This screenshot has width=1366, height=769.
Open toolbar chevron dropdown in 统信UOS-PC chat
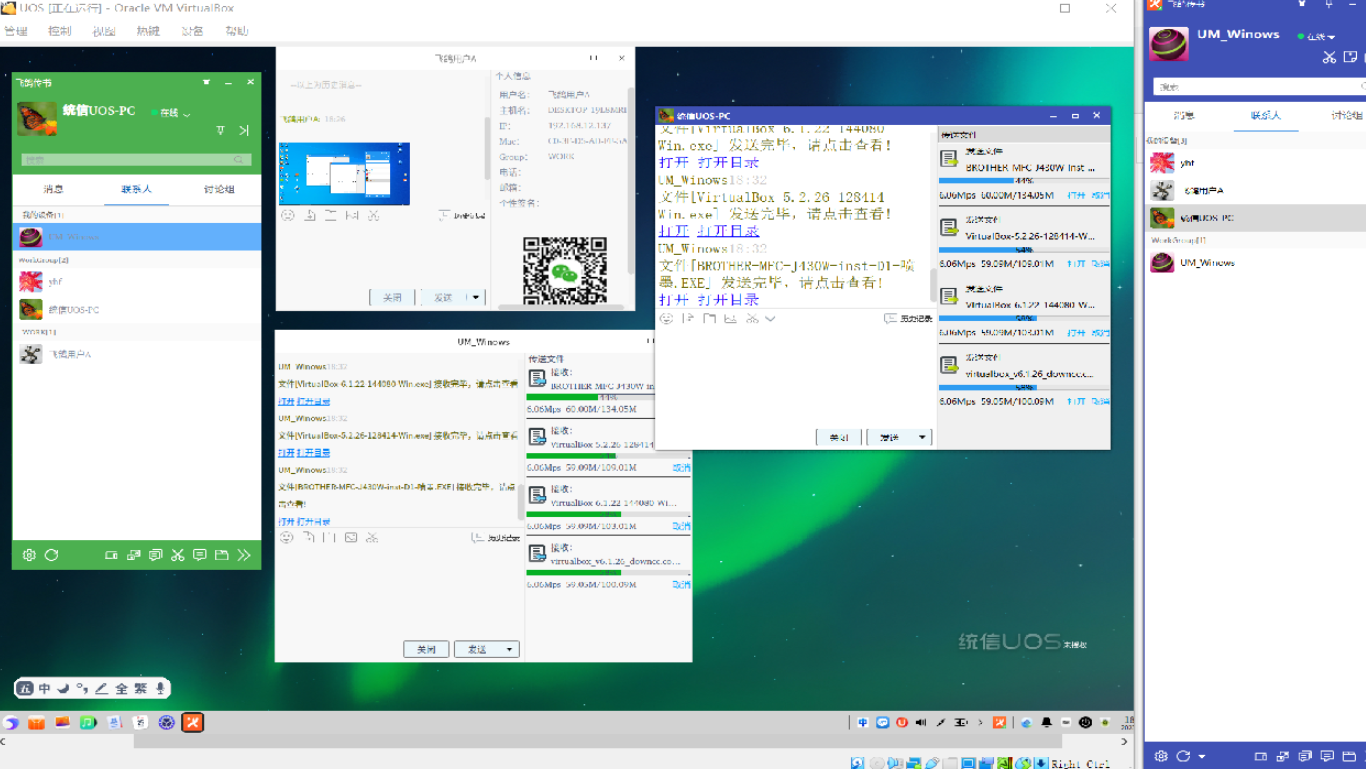pos(770,319)
